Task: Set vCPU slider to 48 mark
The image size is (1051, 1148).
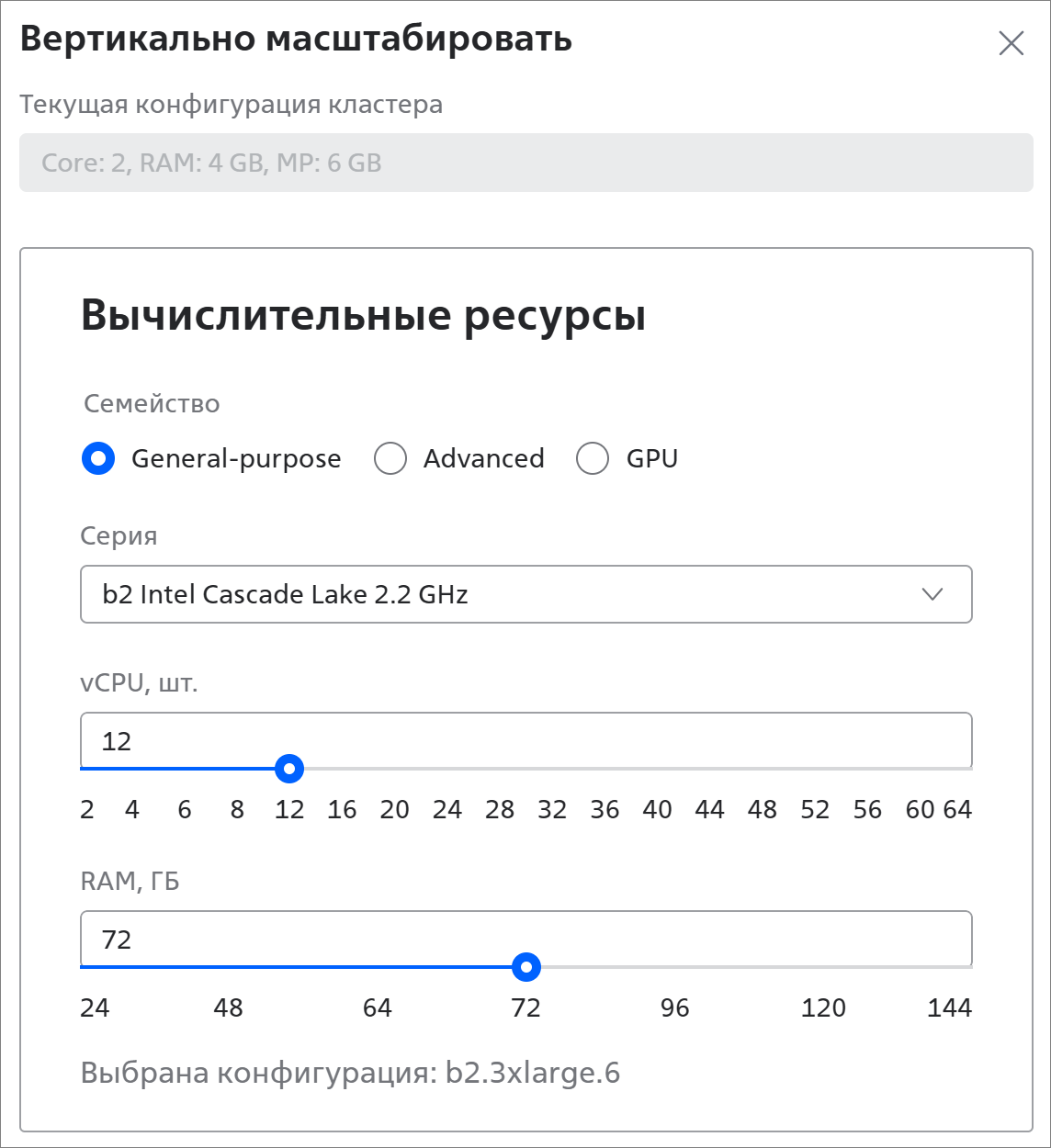Action: pos(763,769)
